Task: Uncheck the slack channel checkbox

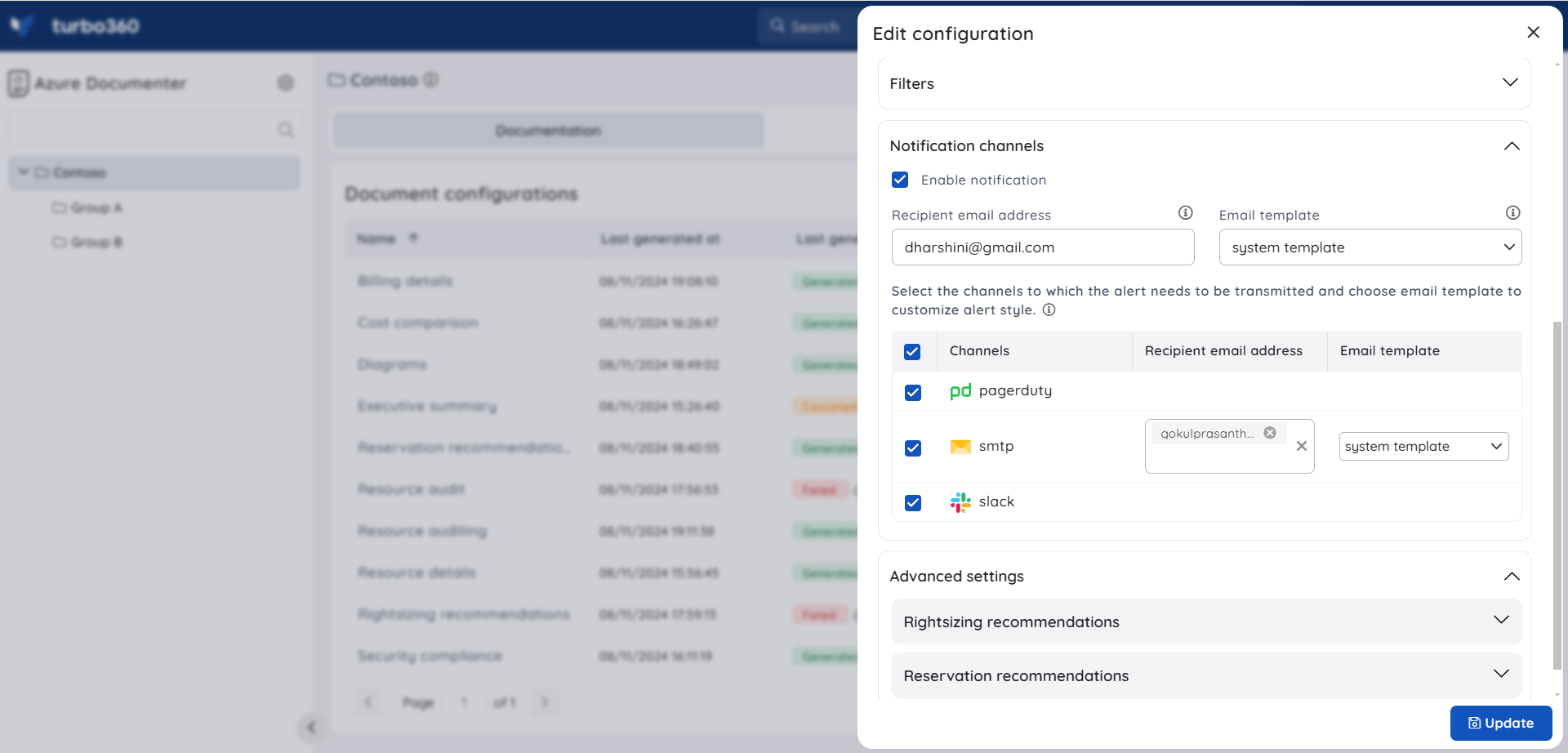Action: (x=913, y=502)
